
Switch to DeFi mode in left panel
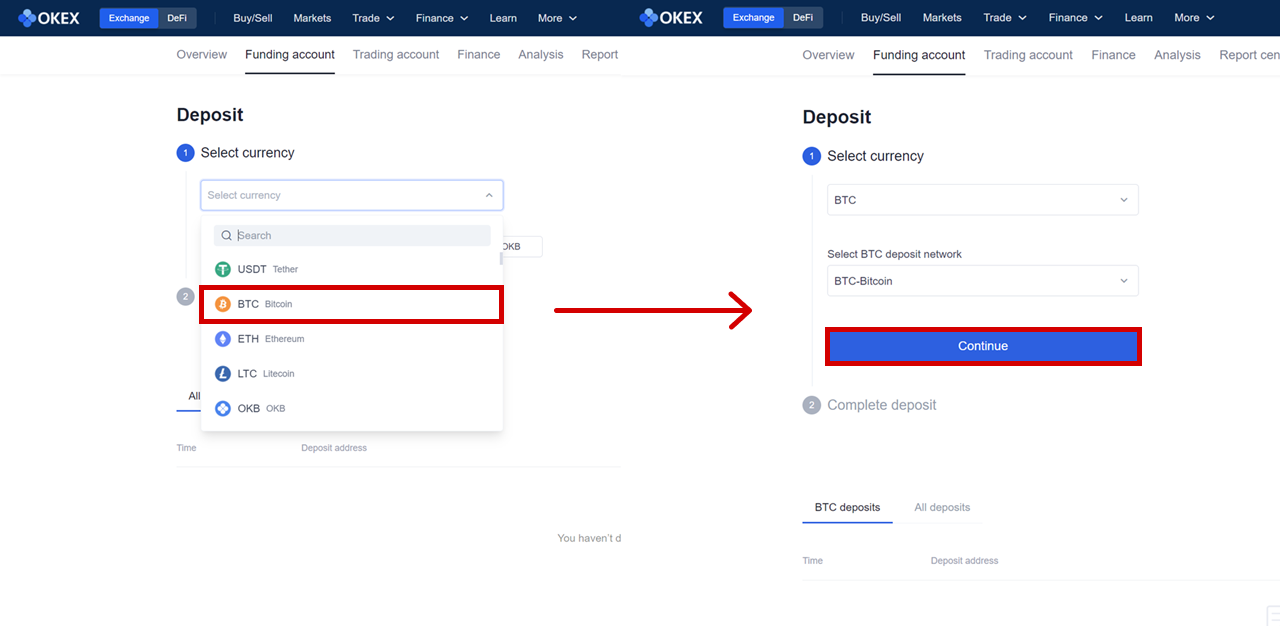[x=177, y=18]
